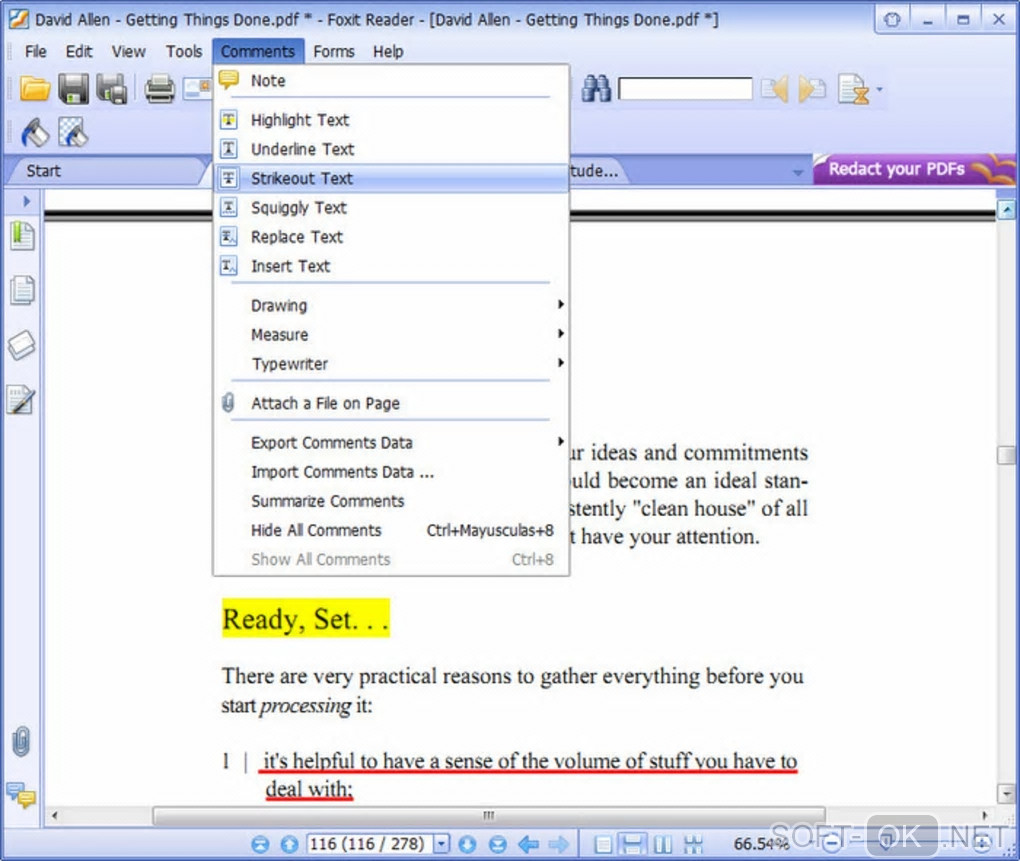Click the Open folder toolbar icon
The height and width of the screenshot is (861, 1020).
point(34,88)
